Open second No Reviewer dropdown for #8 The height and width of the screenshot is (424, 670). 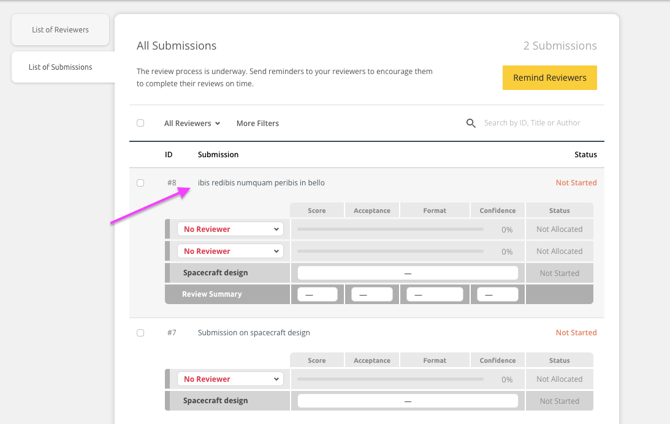tap(230, 251)
